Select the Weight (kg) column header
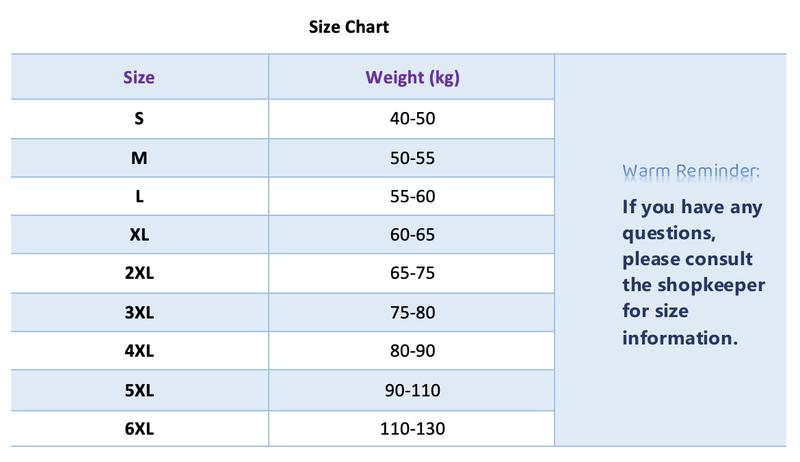800x462 pixels. (x=412, y=78)
